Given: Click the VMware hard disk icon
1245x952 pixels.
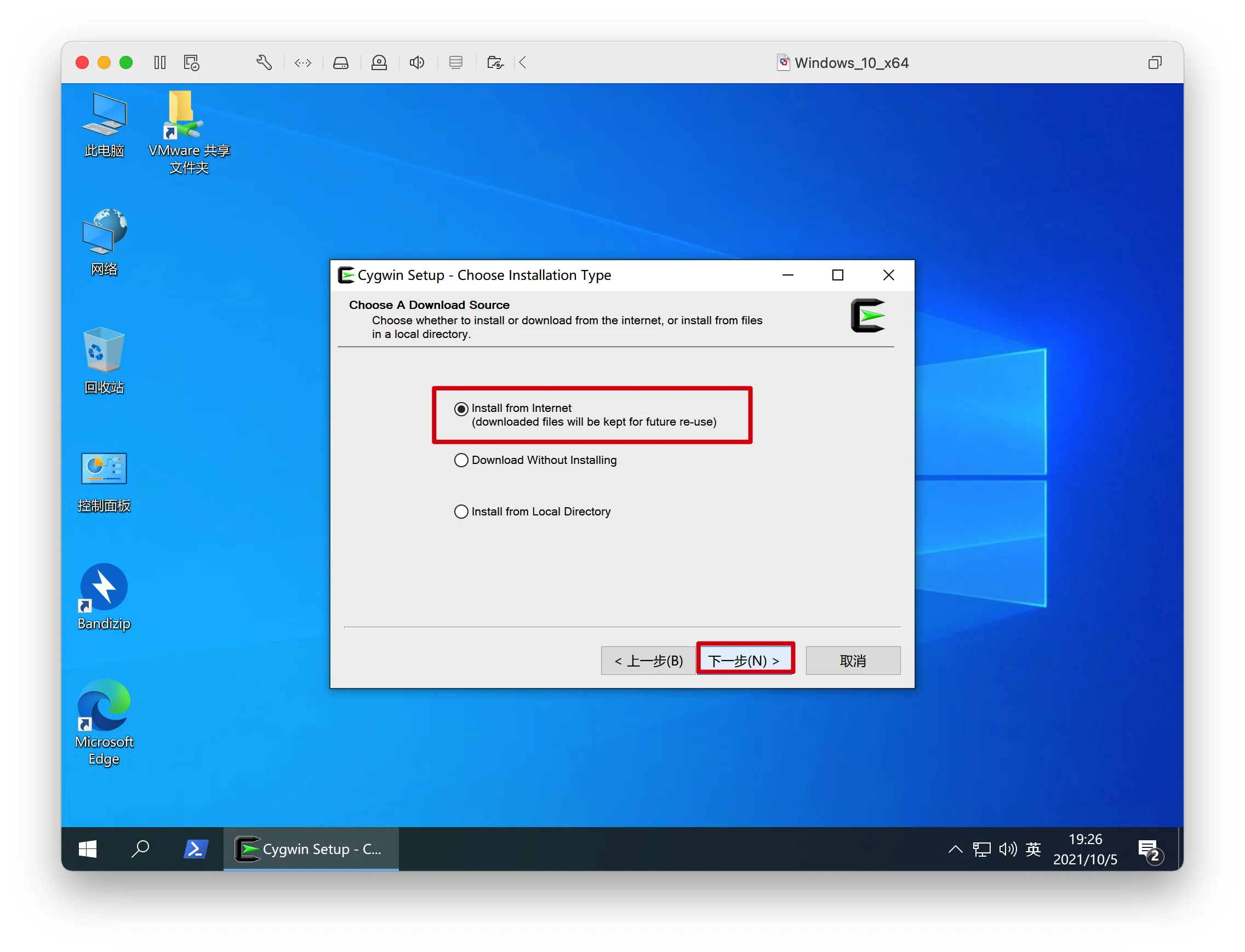Looking at the screenshot, I should [341, 62].
